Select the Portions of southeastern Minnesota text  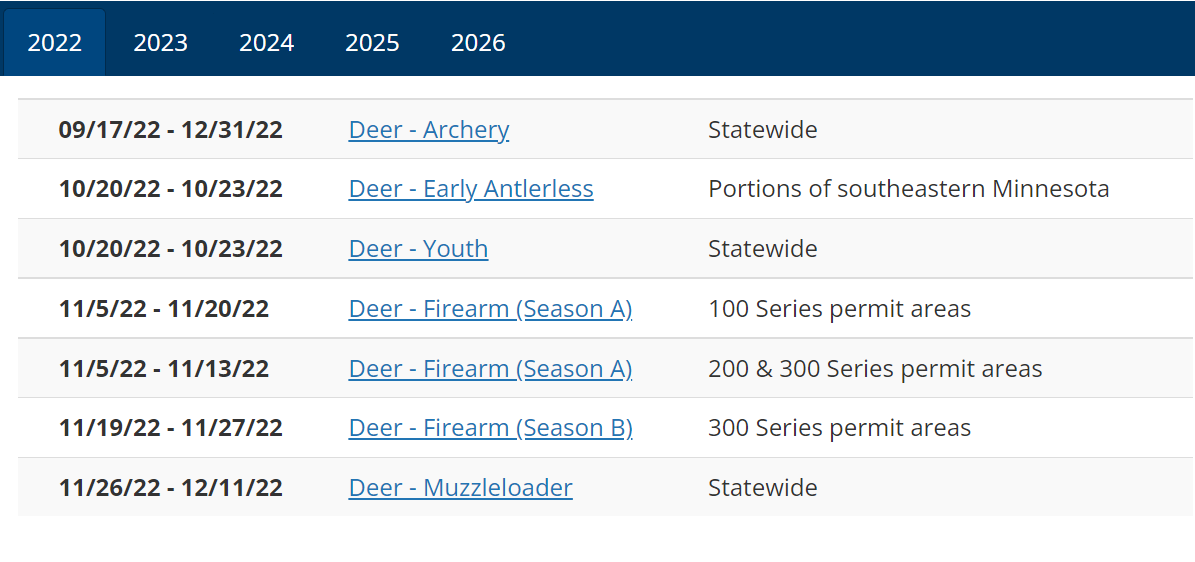click(908, 189)
